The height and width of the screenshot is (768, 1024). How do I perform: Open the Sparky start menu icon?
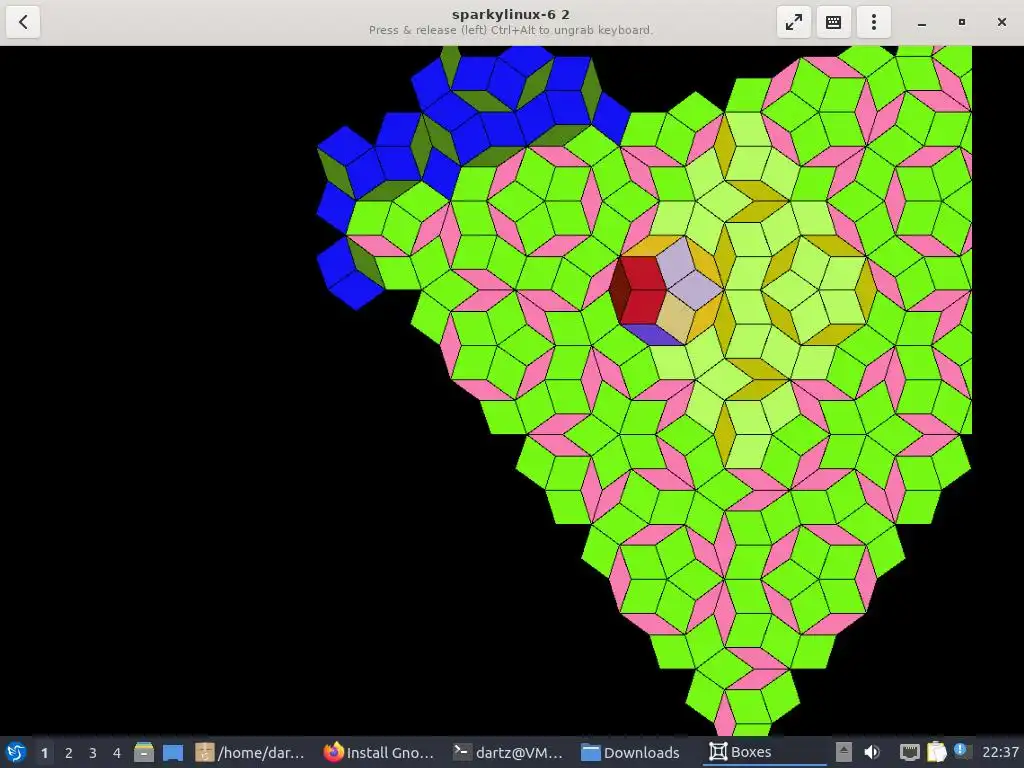coord(16,752)
